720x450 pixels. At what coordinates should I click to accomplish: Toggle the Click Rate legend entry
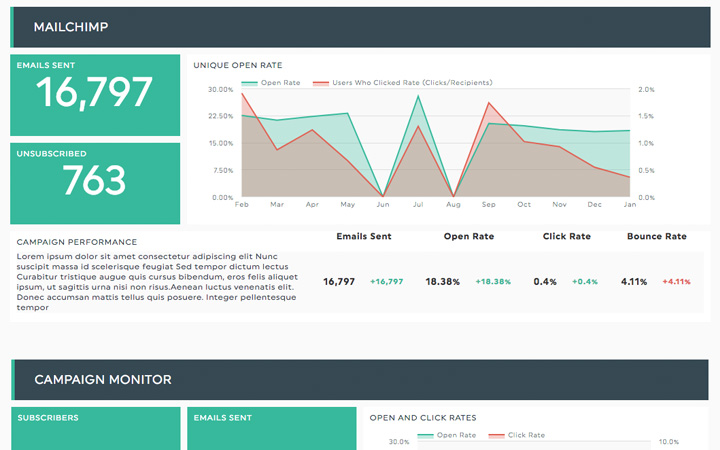click(x=517, y=435)
